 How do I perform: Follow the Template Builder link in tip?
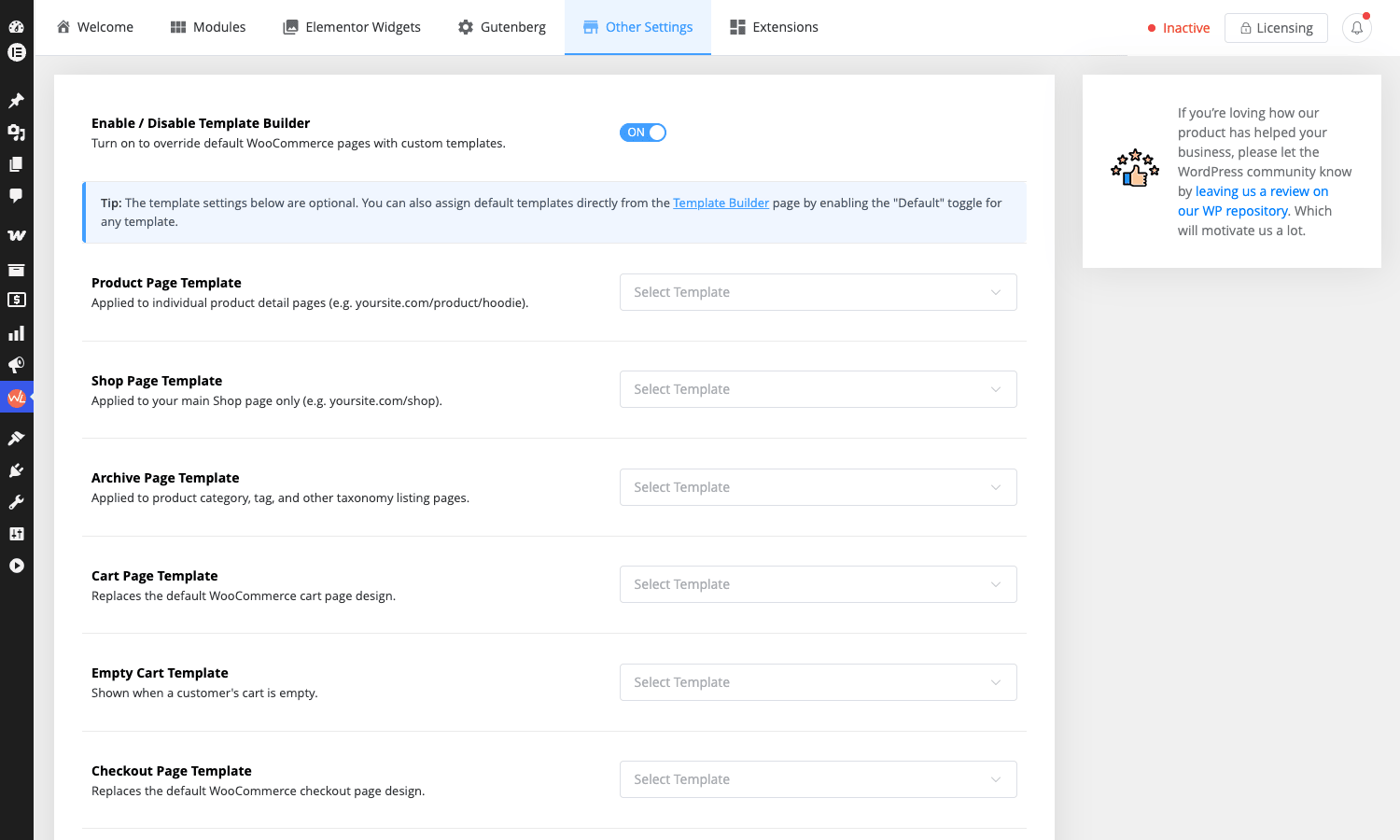click(x=721, y=203)
